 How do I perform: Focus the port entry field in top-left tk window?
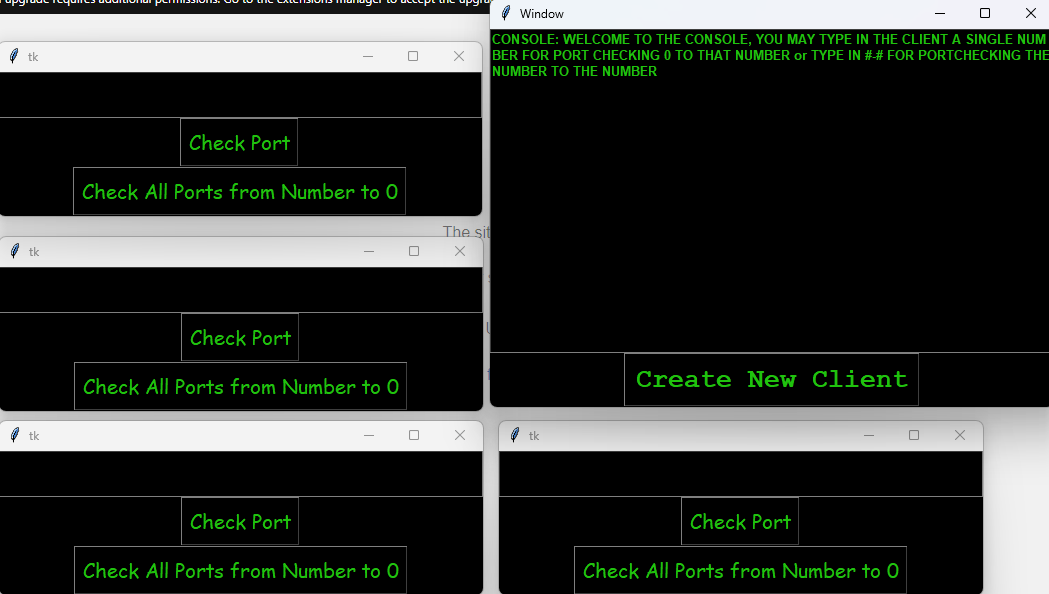tap(240, 95)
